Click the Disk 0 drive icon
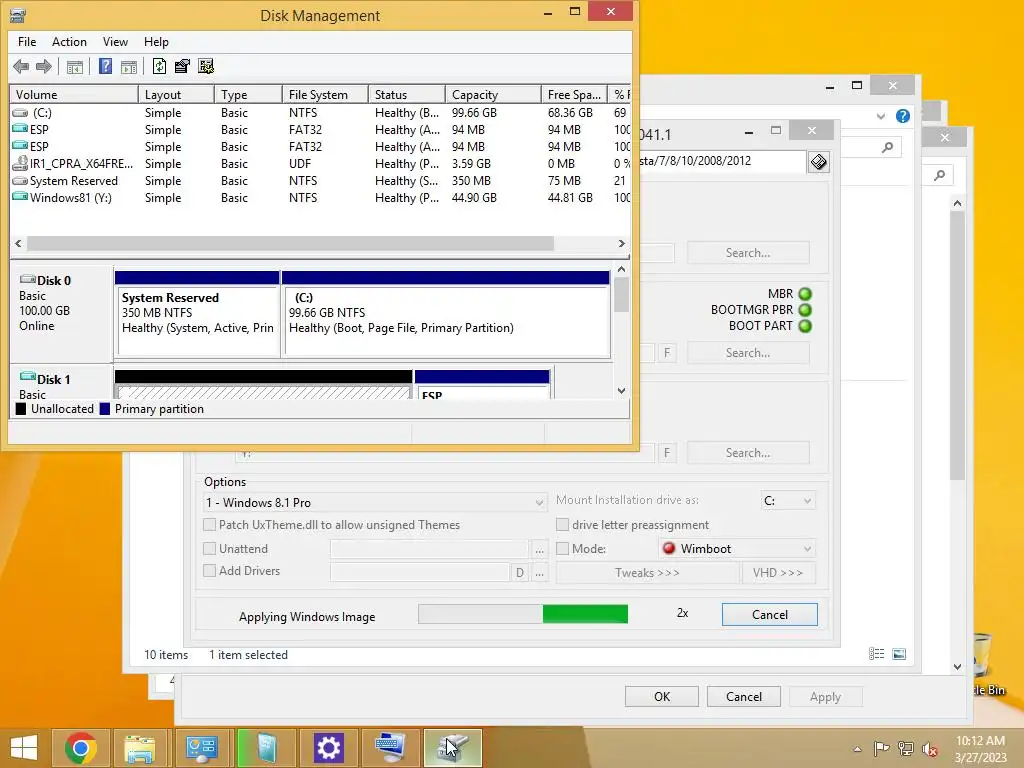 (x=27, y=280)
